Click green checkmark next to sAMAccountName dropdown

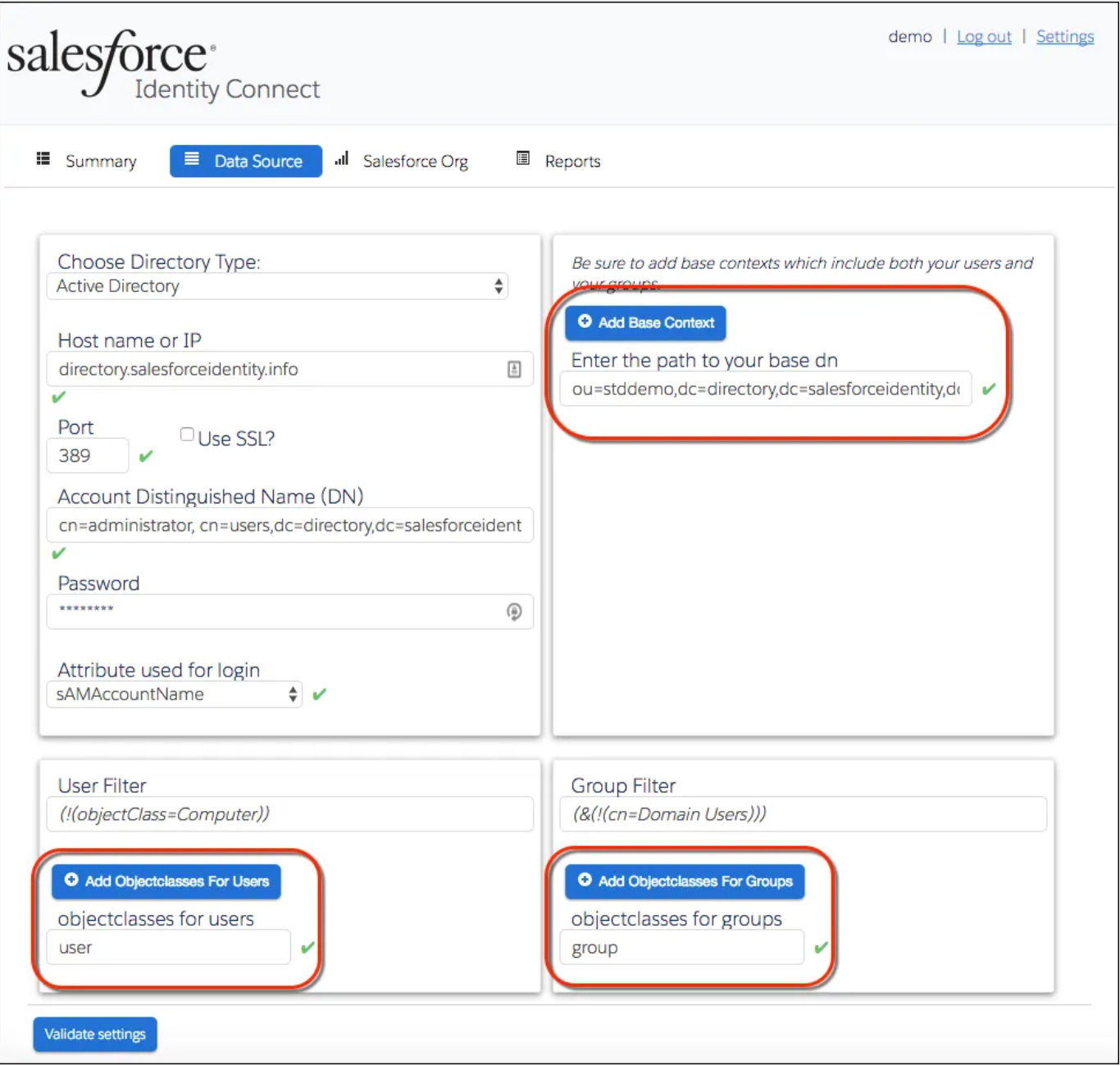pos(320,694)
